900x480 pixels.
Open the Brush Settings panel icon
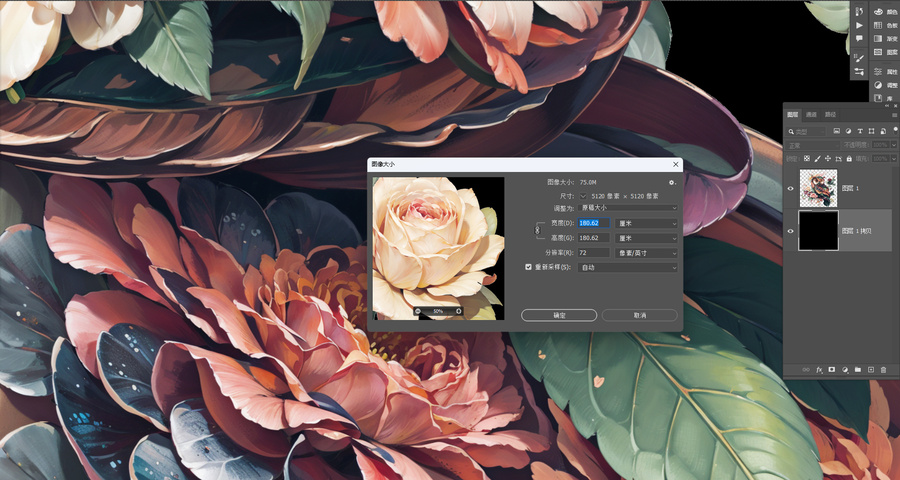pos(859,57)
